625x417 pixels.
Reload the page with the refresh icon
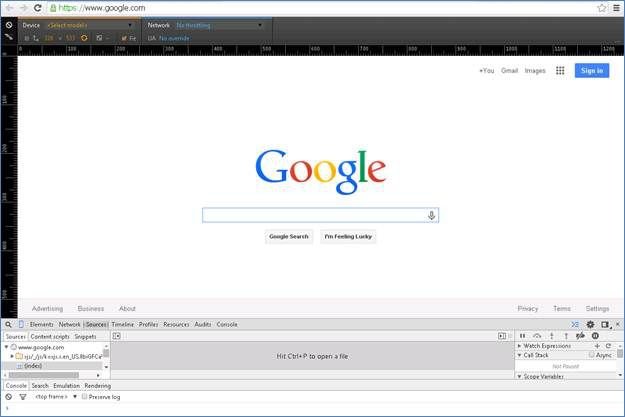pyautogui.click(x=37, y=8)
